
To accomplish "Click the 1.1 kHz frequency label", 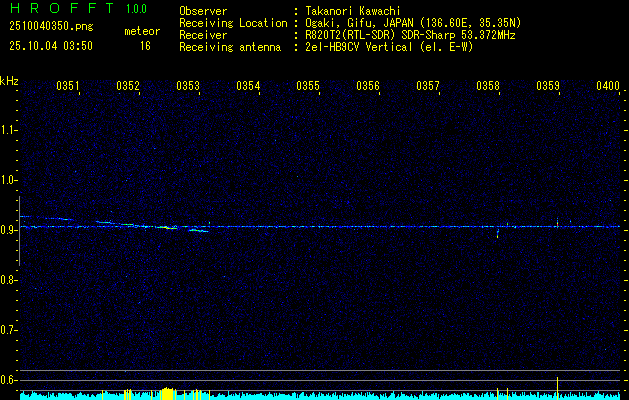I will pyautogui.click(x=8, y=130).
